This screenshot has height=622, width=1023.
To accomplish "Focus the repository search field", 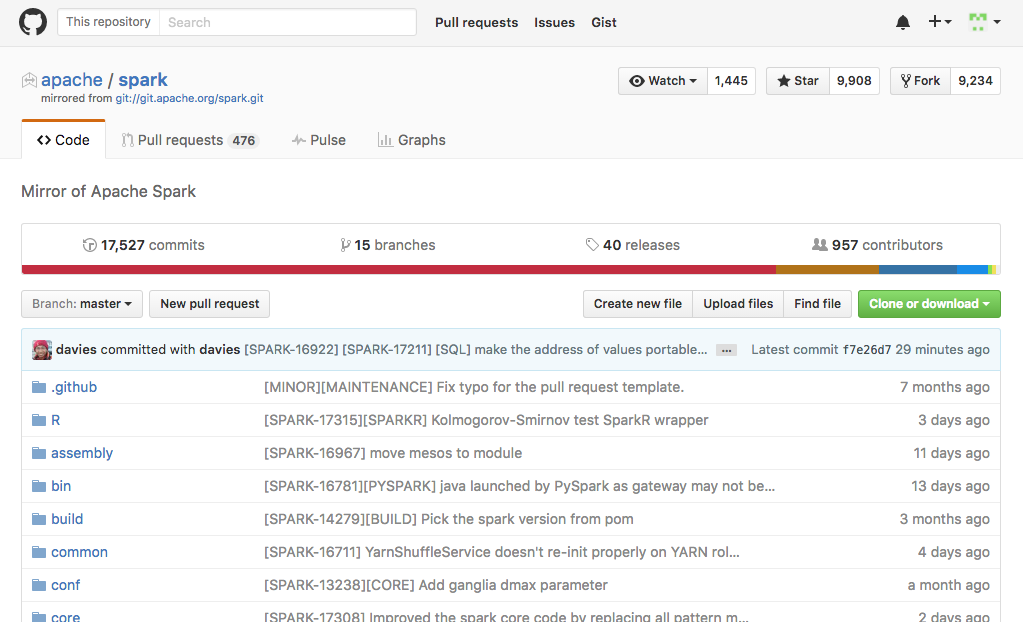I will pos(287,22).
